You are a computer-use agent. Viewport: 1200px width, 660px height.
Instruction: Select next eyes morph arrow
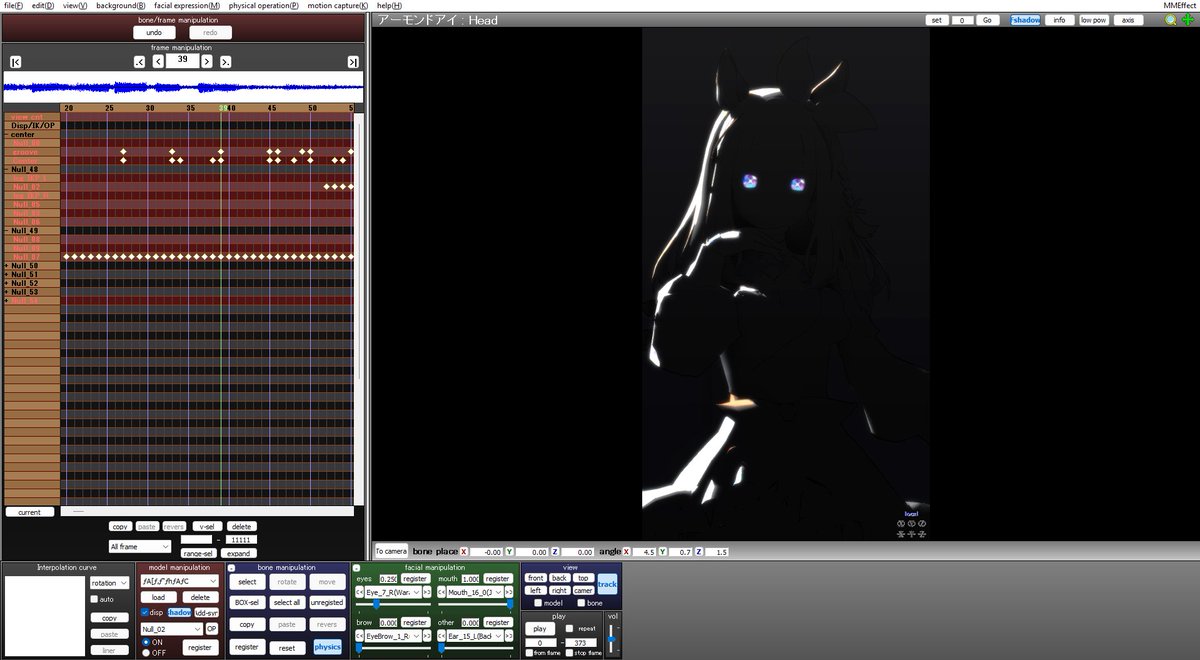click(x=427, y=592)
